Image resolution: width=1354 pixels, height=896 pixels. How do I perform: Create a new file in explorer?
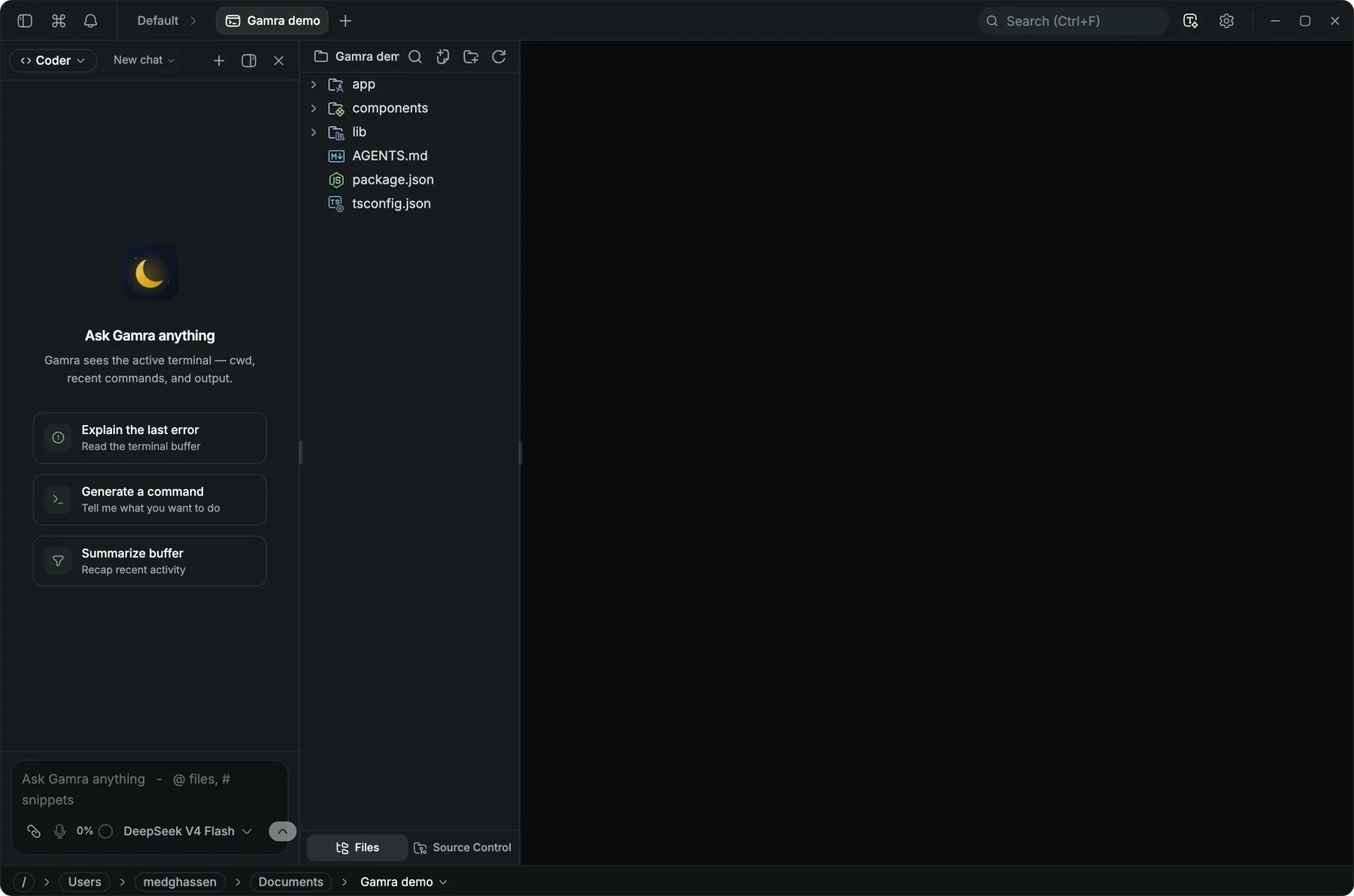point(443,56)
